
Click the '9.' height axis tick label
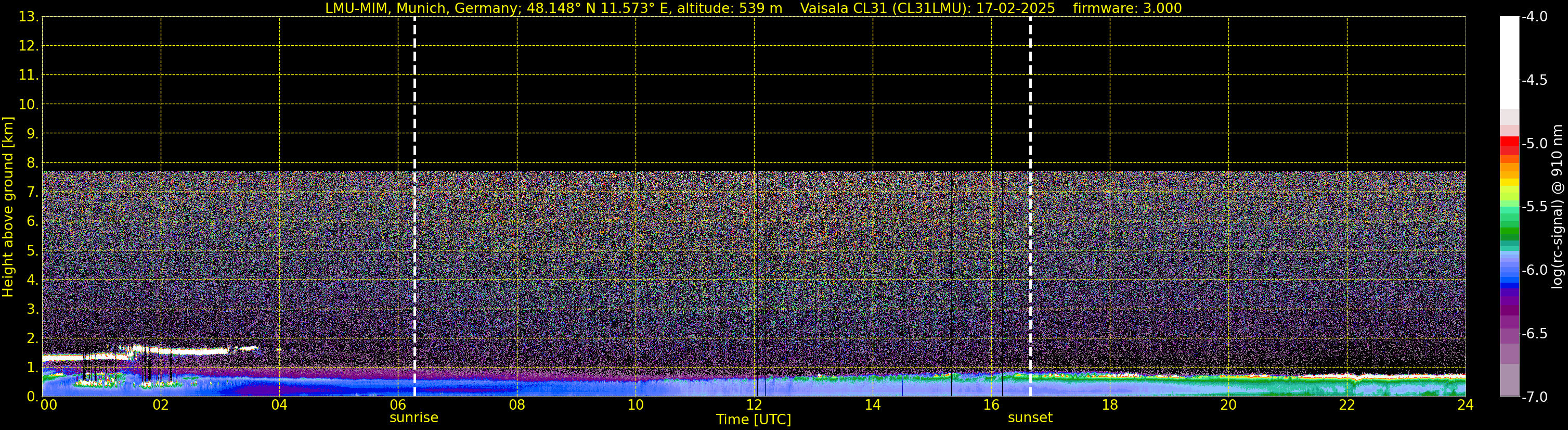click(32, 133)
